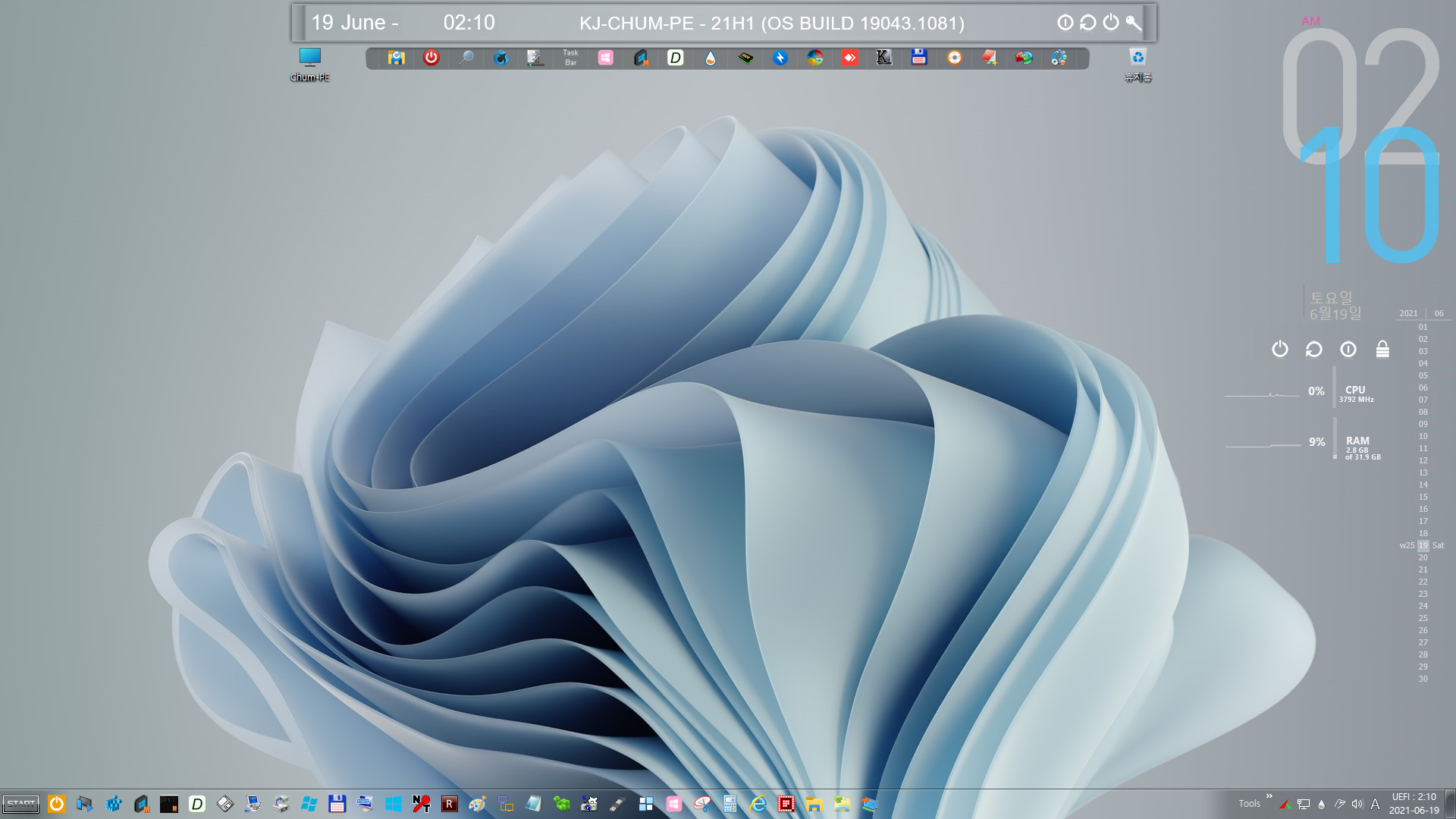Open the Internet Explorer icon on taskbar

coord(758,804)
